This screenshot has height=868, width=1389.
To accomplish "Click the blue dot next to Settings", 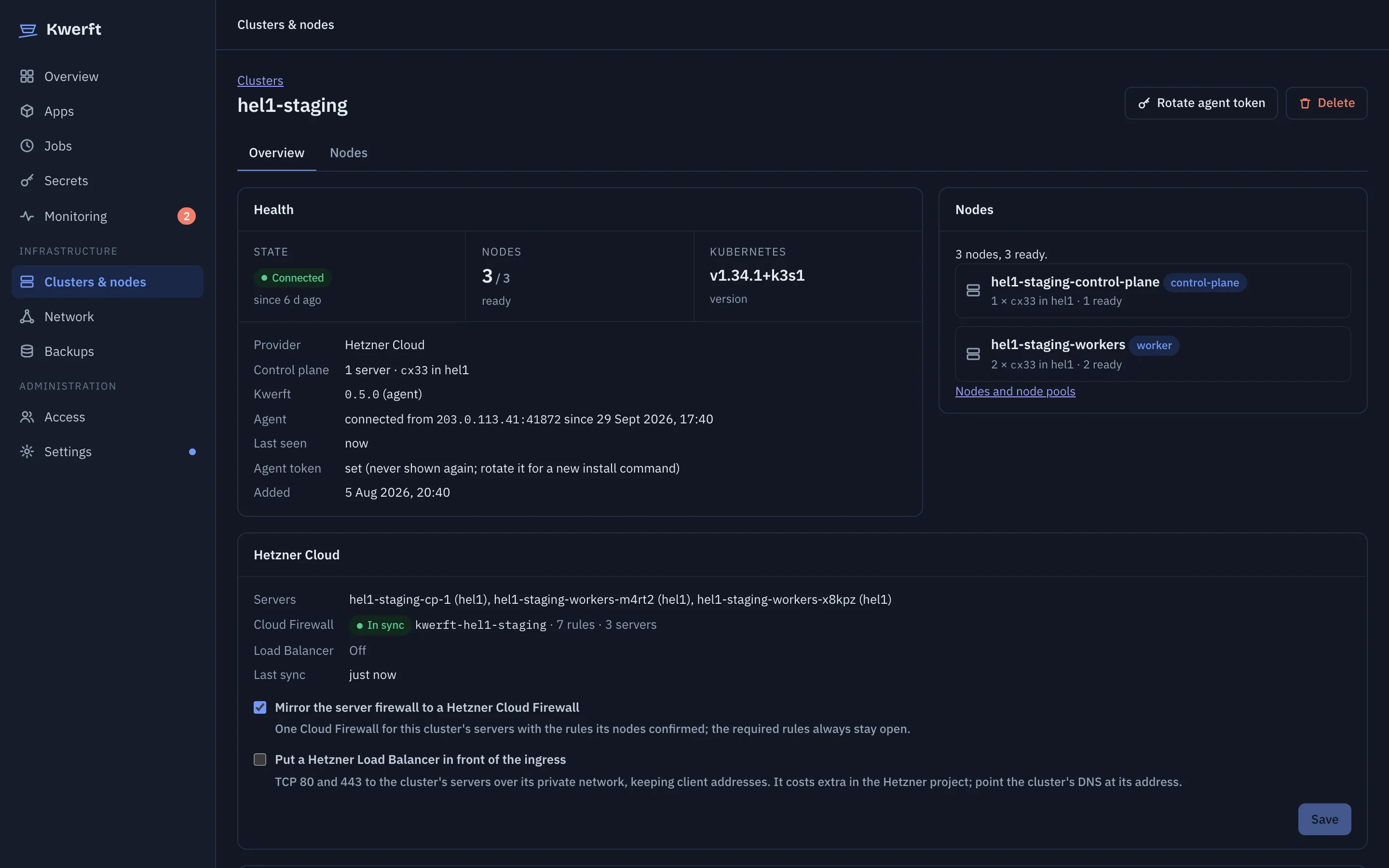I will click(192, 452).
